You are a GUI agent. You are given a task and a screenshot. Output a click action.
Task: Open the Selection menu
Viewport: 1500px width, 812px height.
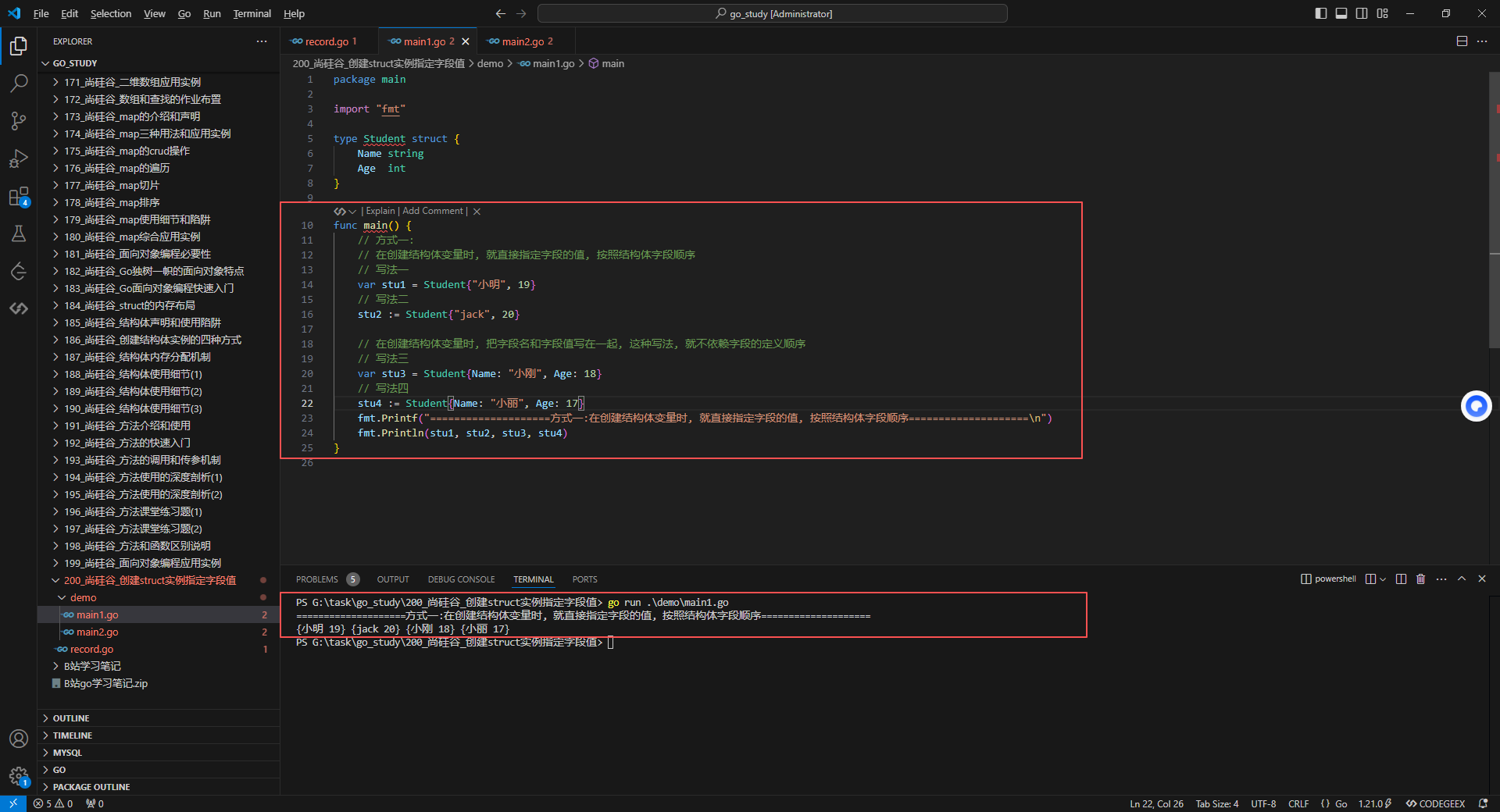click(111, 13)
